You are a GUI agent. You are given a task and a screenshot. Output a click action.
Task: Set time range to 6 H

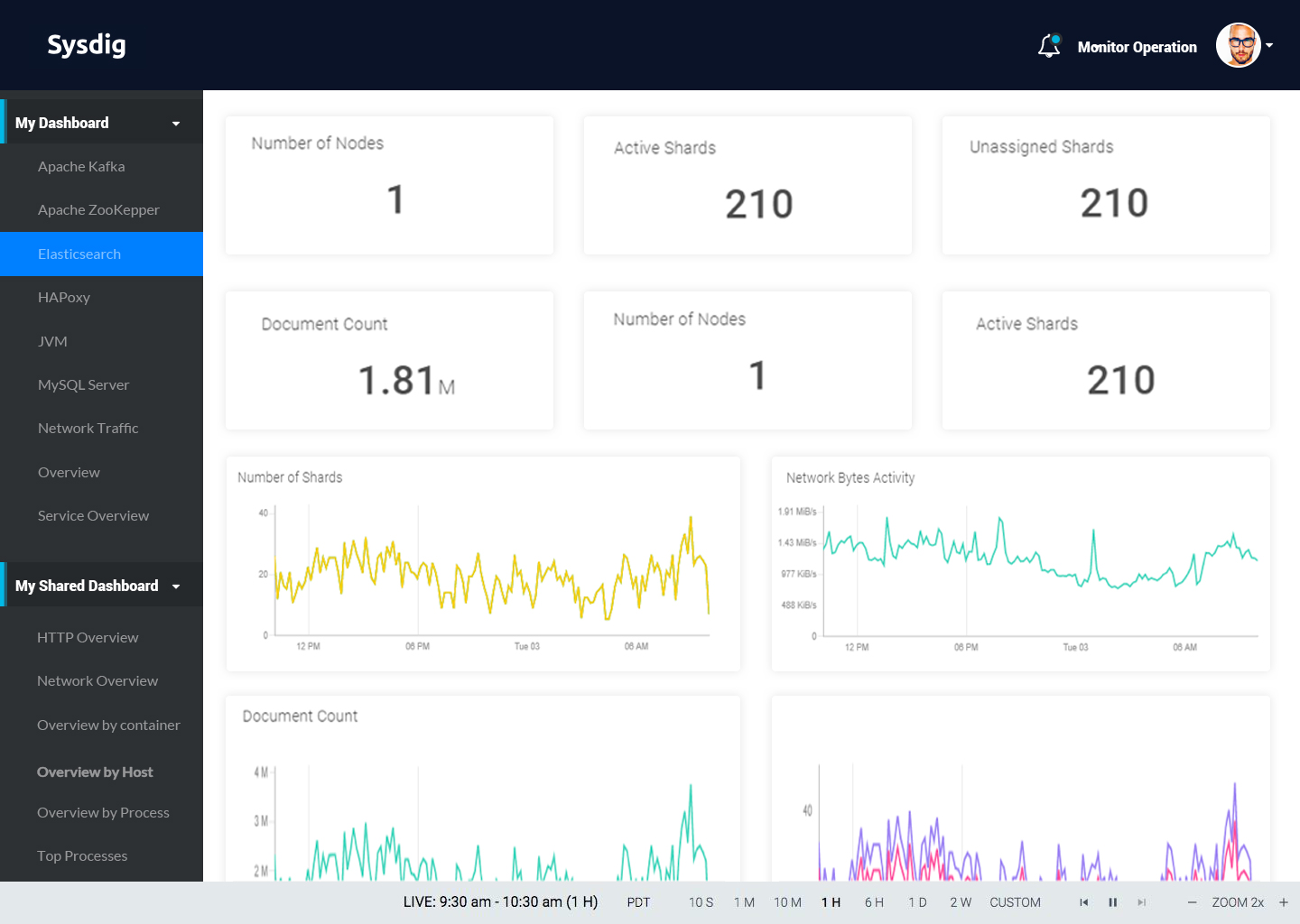click(874, 902)
